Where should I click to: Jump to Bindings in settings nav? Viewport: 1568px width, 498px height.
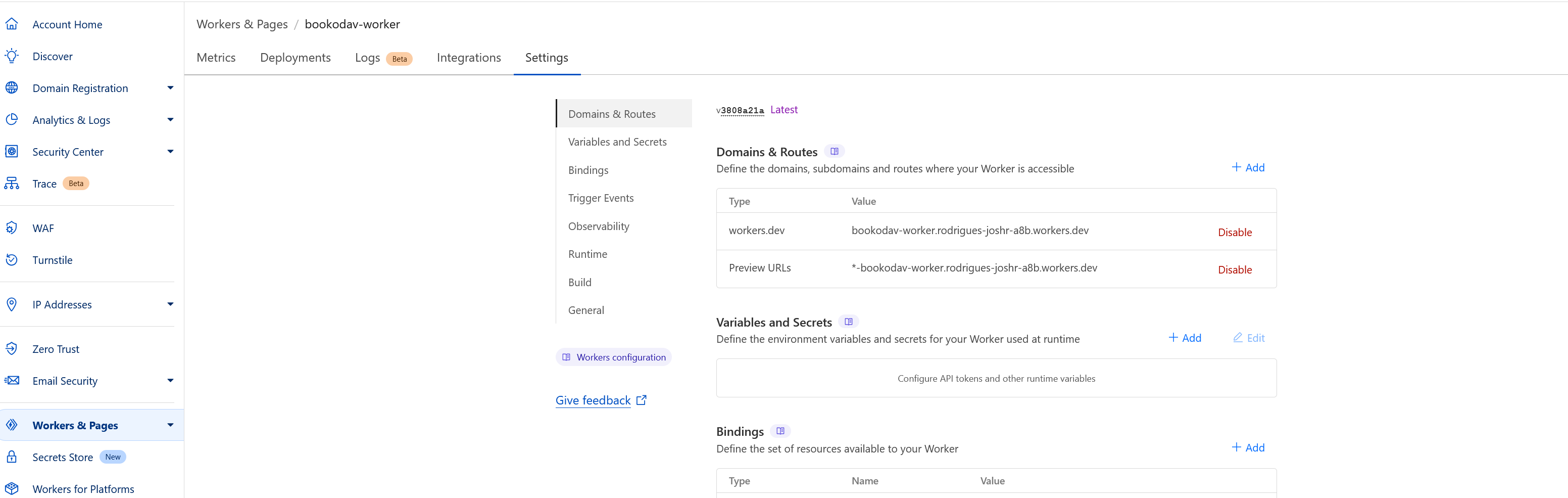[x=588, y=170]
